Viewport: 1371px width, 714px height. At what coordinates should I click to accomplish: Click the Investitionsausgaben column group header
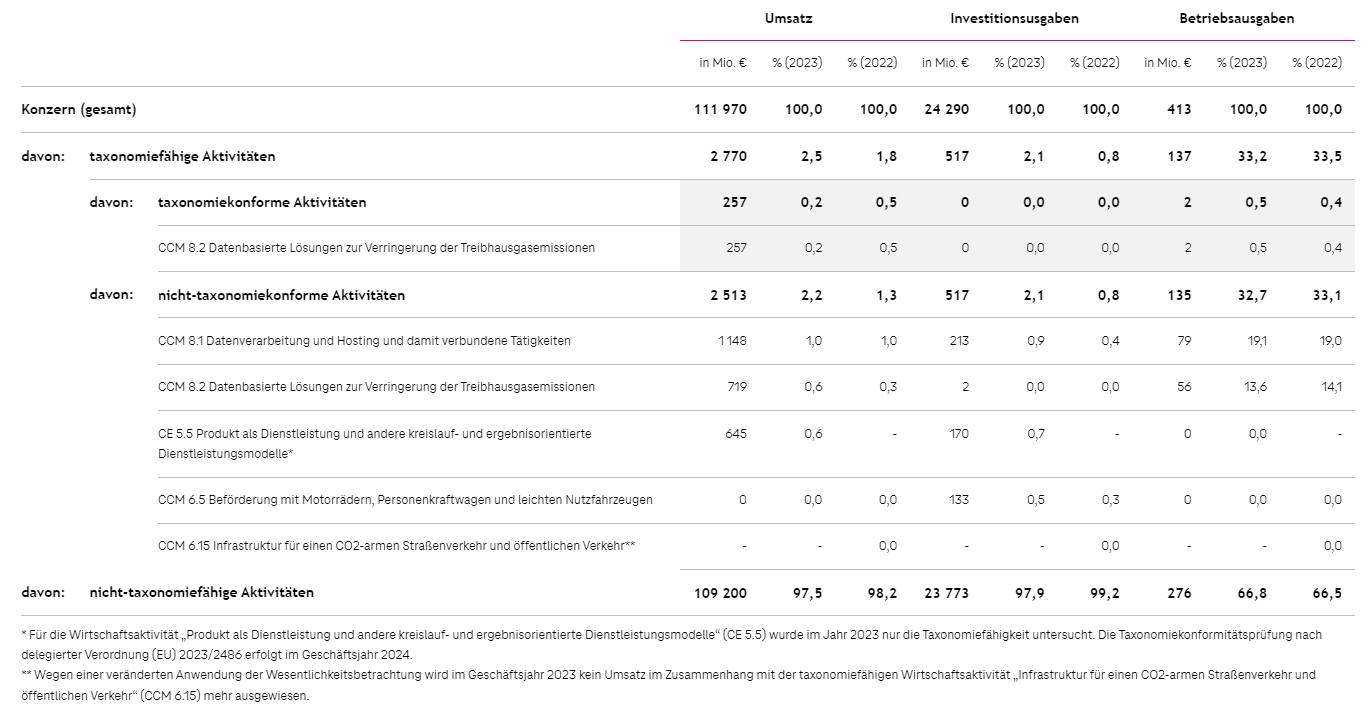(x=1014, y=18)
